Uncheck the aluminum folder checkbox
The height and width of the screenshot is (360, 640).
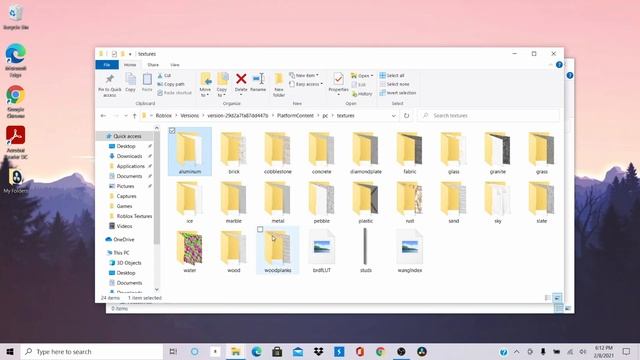click(x=172, y=131)
